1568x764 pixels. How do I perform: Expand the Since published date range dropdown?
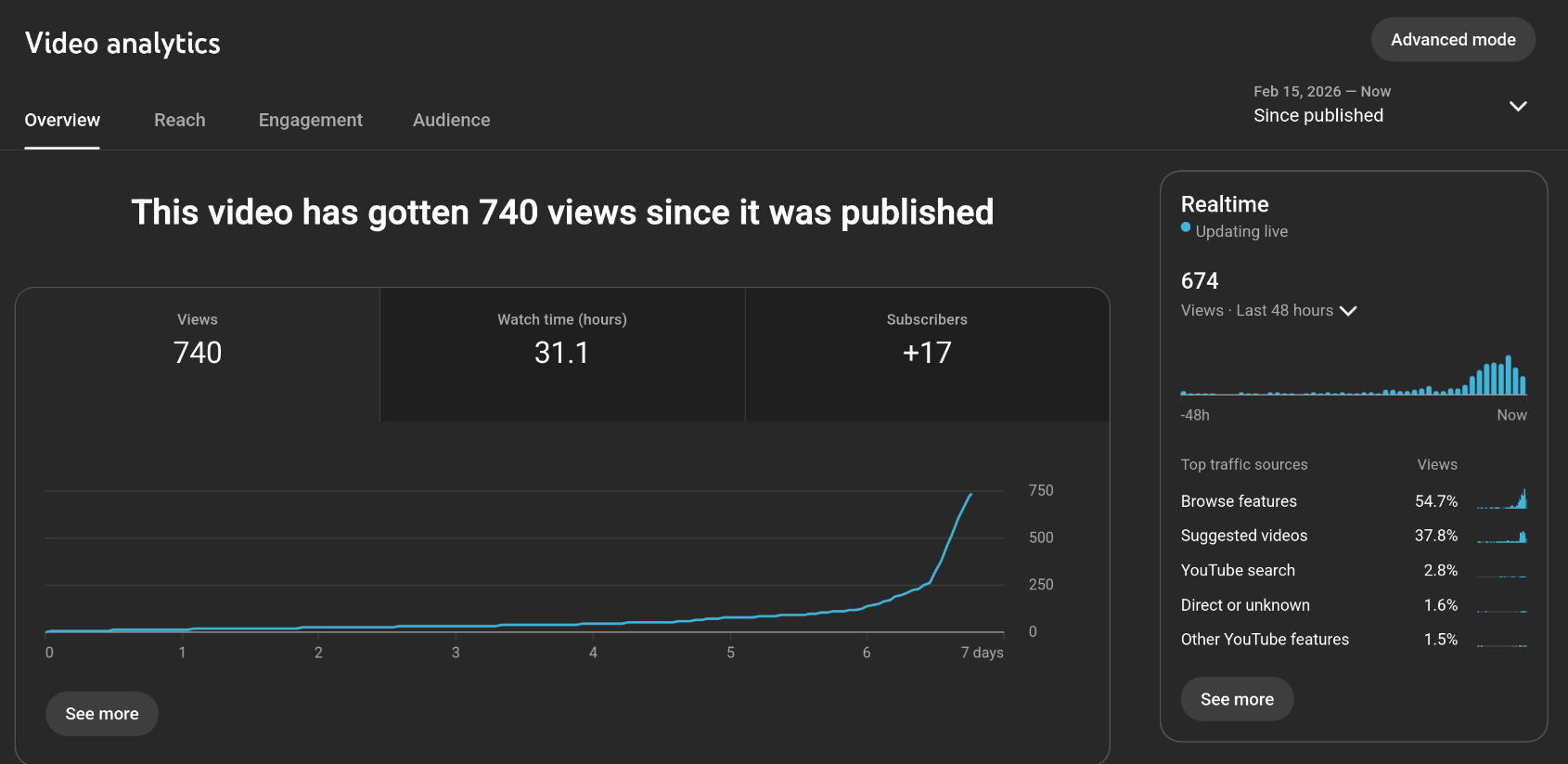pos(1317,115)
